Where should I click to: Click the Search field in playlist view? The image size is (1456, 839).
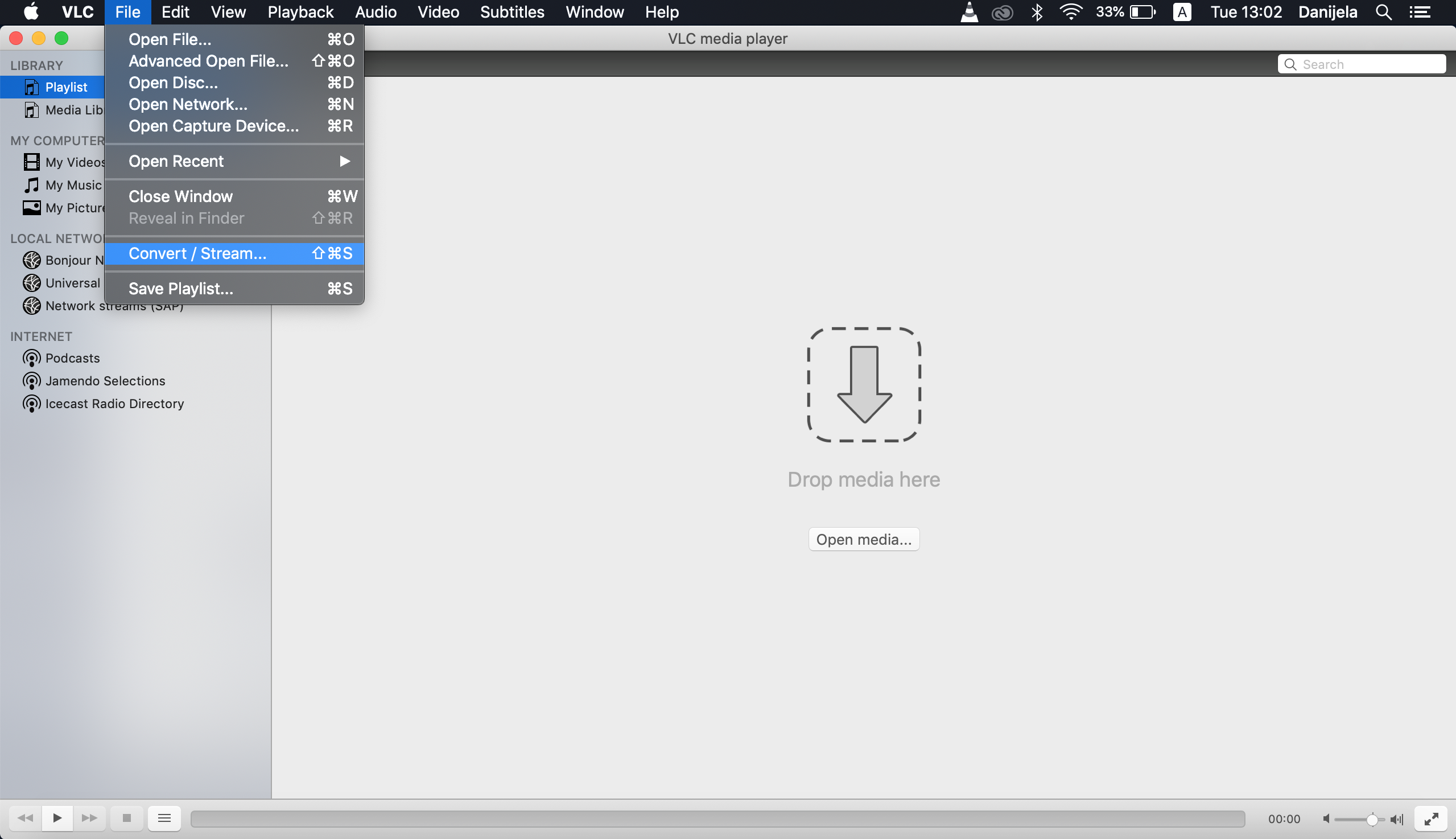[x=1362, y=64]
